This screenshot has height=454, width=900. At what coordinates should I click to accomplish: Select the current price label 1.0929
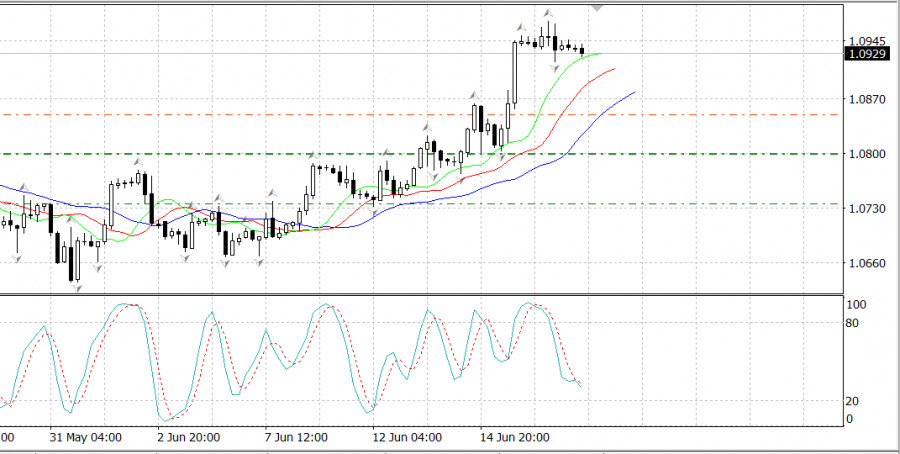866,54
